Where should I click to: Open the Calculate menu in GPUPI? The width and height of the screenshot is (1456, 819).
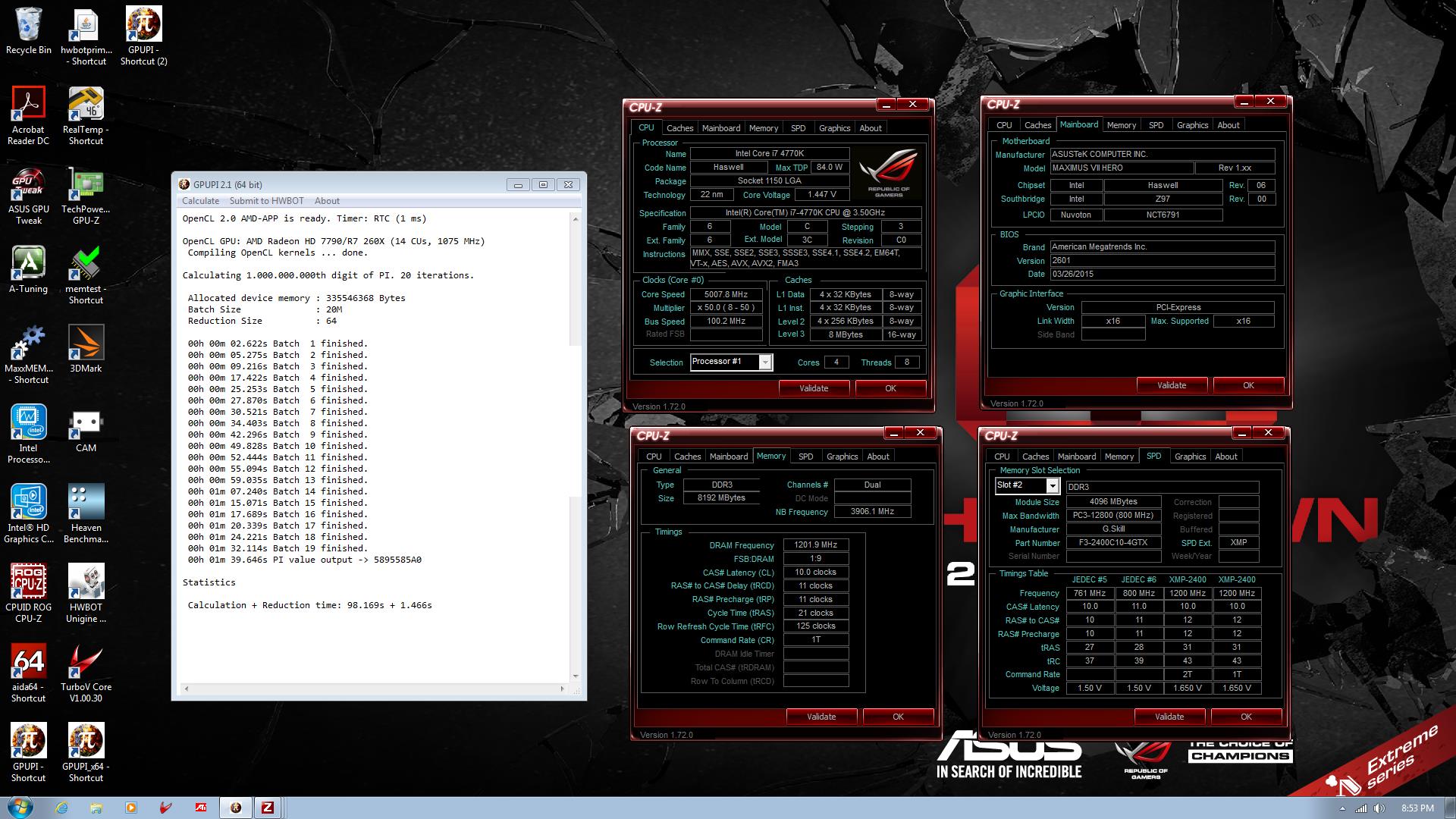[x=200, y=201]
